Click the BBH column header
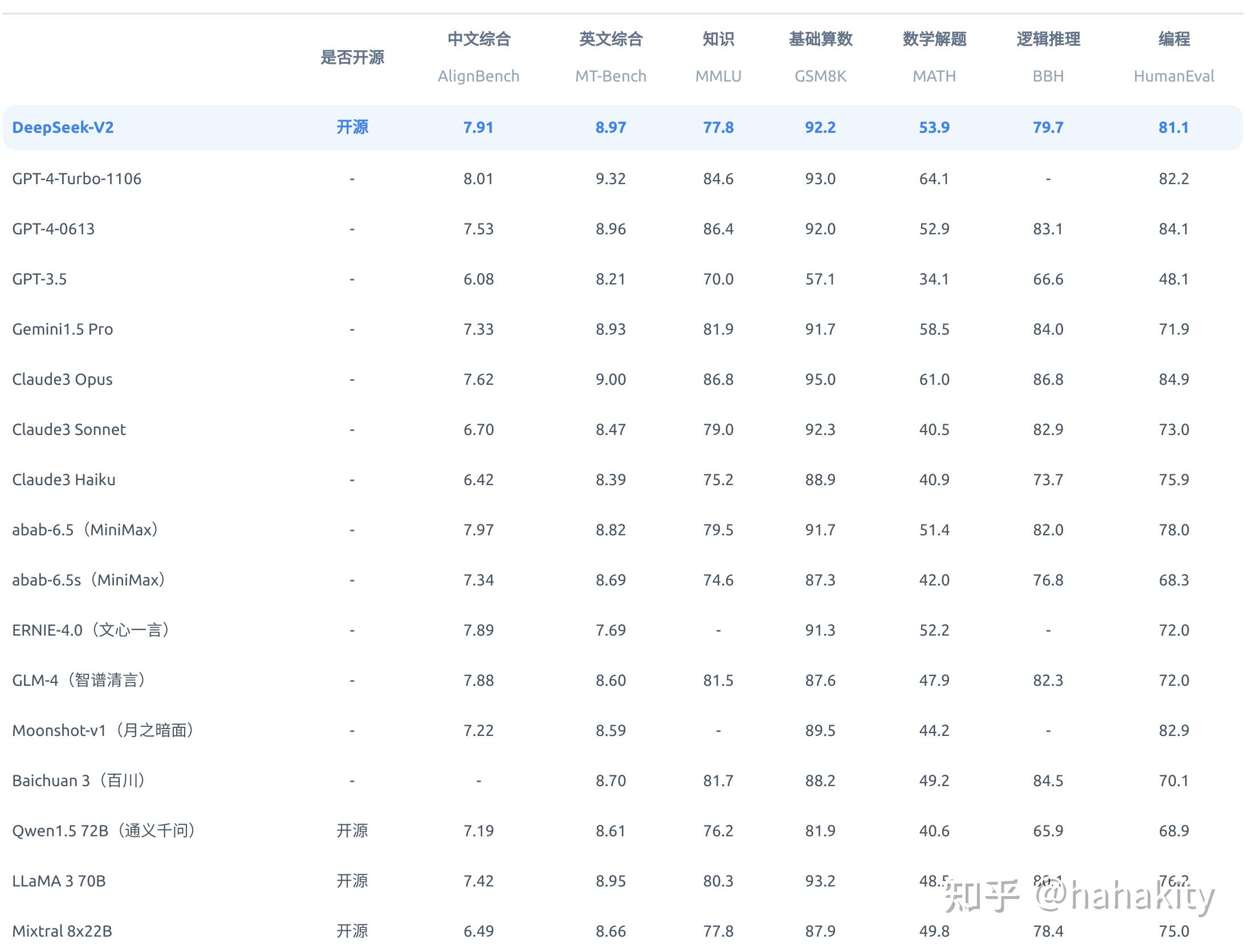 pos(1048,76)
